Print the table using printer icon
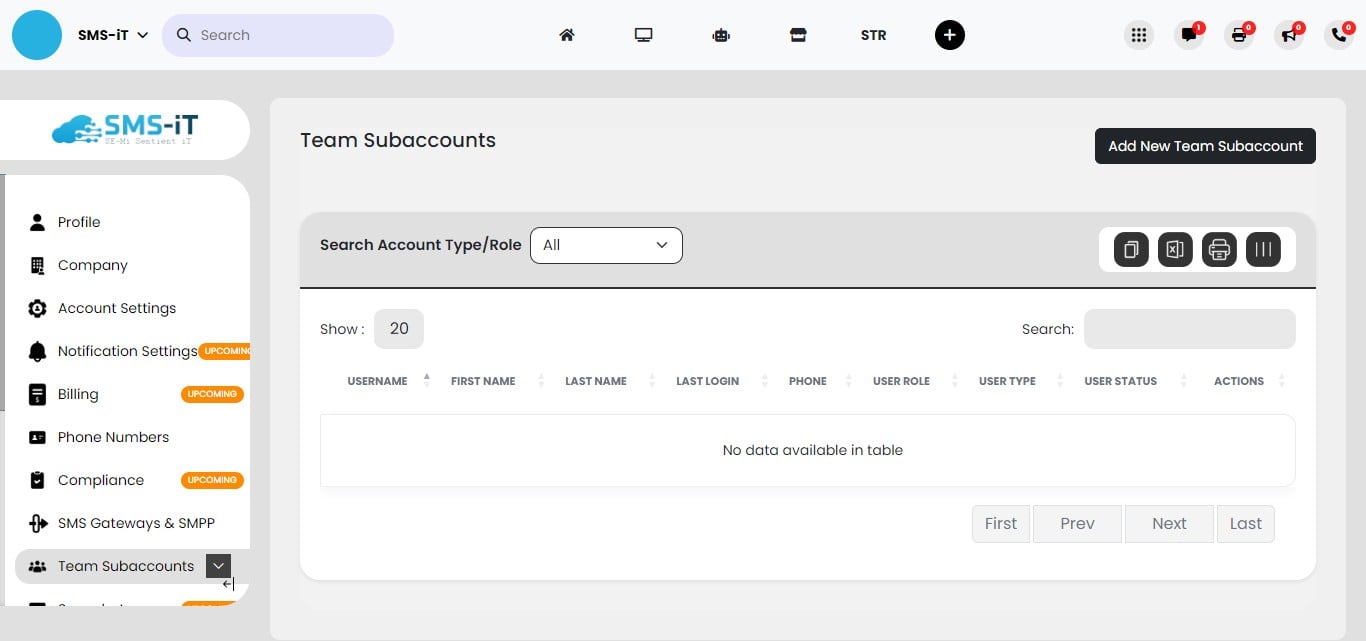The image size is (1366, 641). (1219, 250)
